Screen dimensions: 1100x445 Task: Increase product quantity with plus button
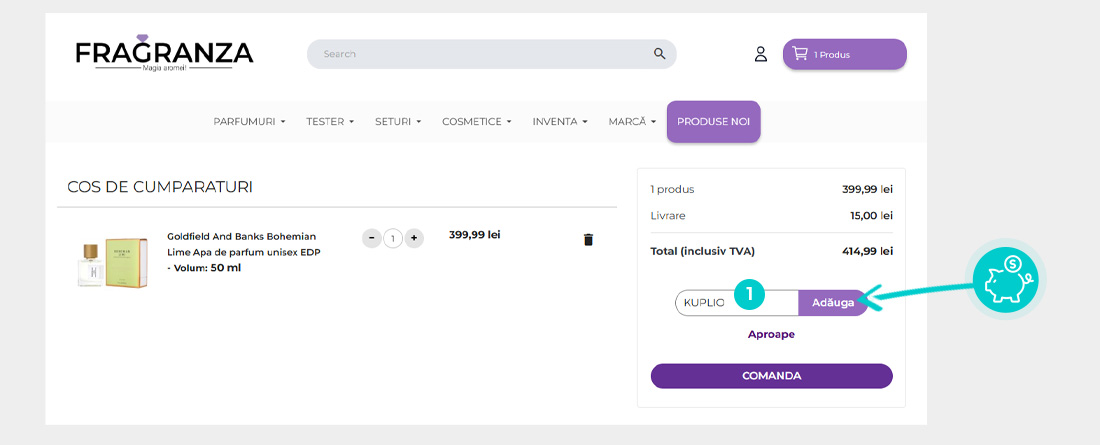414,238
